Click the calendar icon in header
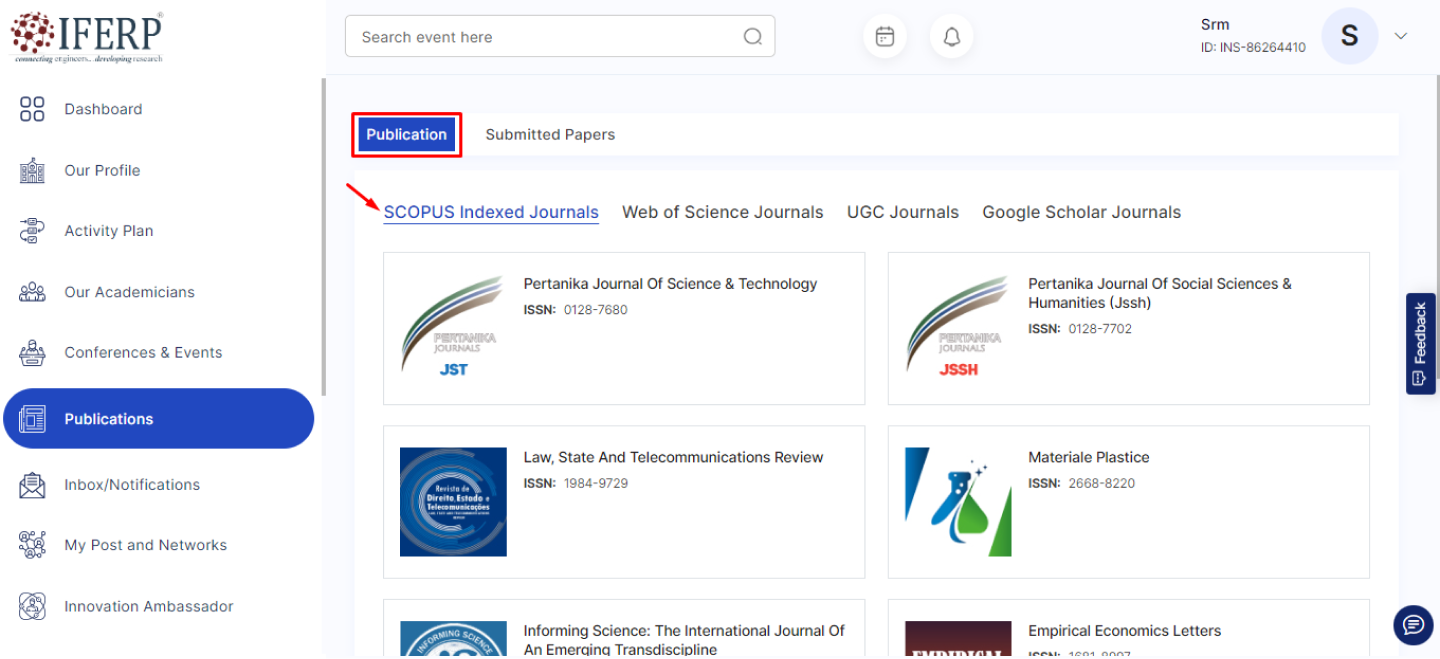The image size is (1440, 659). pyautogui.click(x=884, y=37)
